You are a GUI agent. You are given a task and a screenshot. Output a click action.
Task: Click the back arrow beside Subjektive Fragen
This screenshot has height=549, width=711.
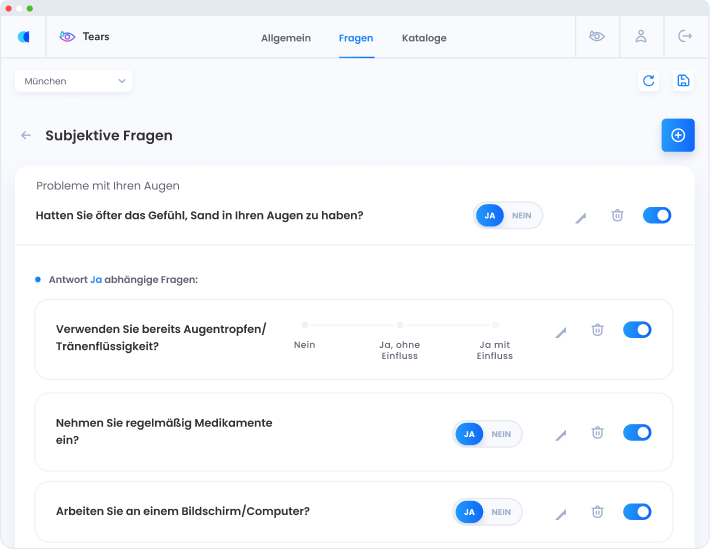[26, 135]
